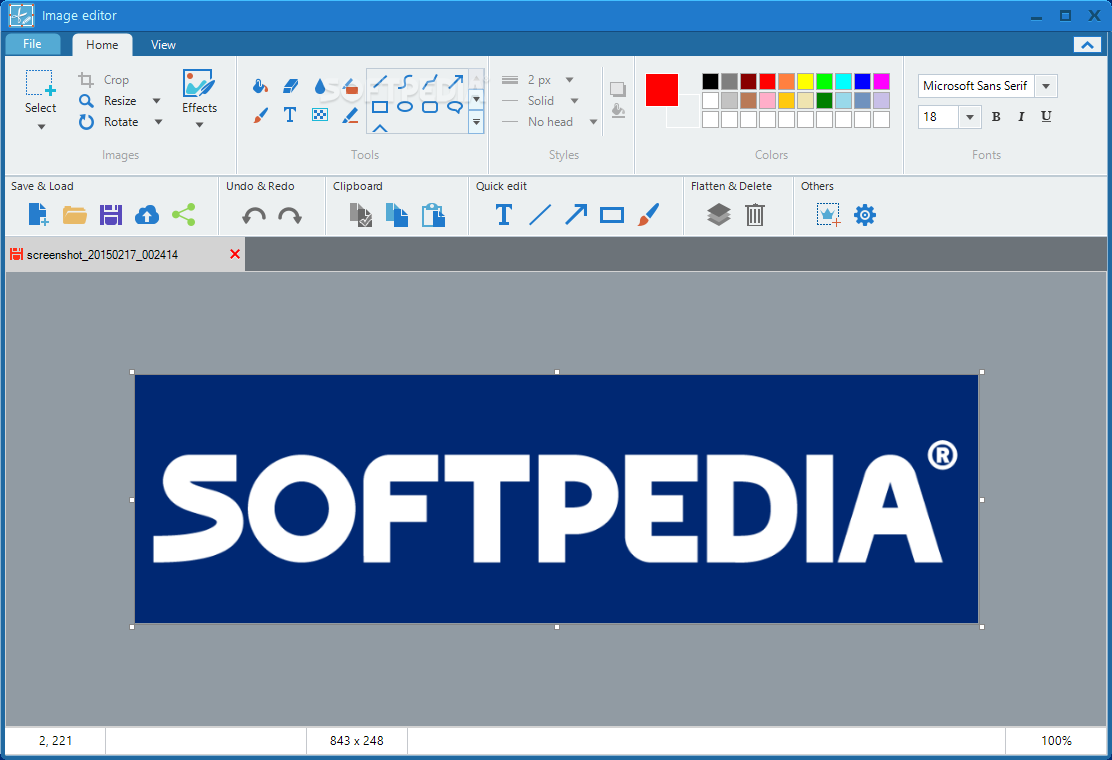Screen dimensions: 1112x760
Task: Pick the paintbrush tool in Tools group
Action: point(260,115)
